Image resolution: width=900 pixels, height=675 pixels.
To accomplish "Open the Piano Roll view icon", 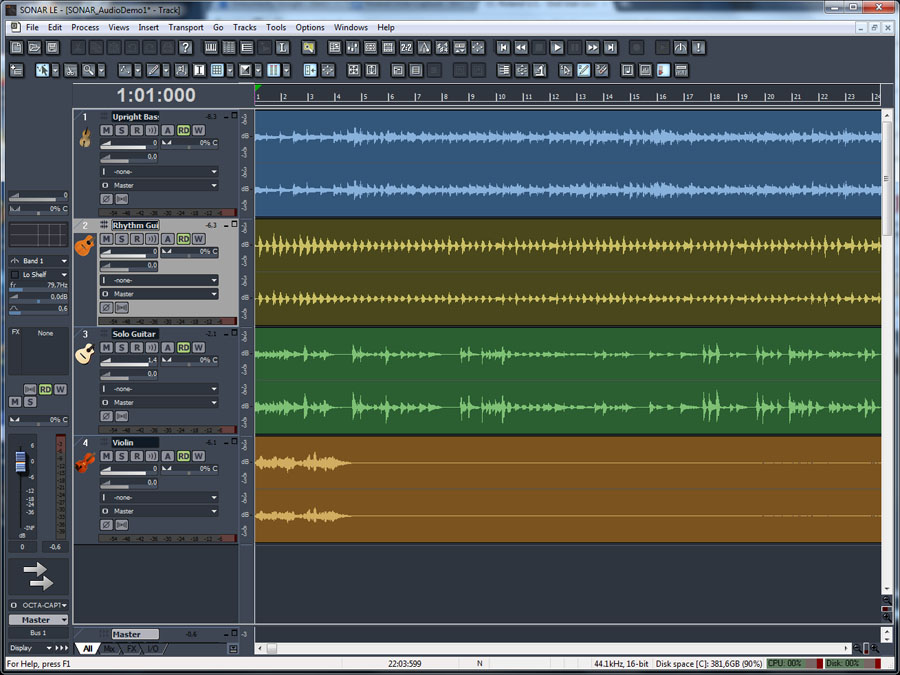I will pos(212,47).
